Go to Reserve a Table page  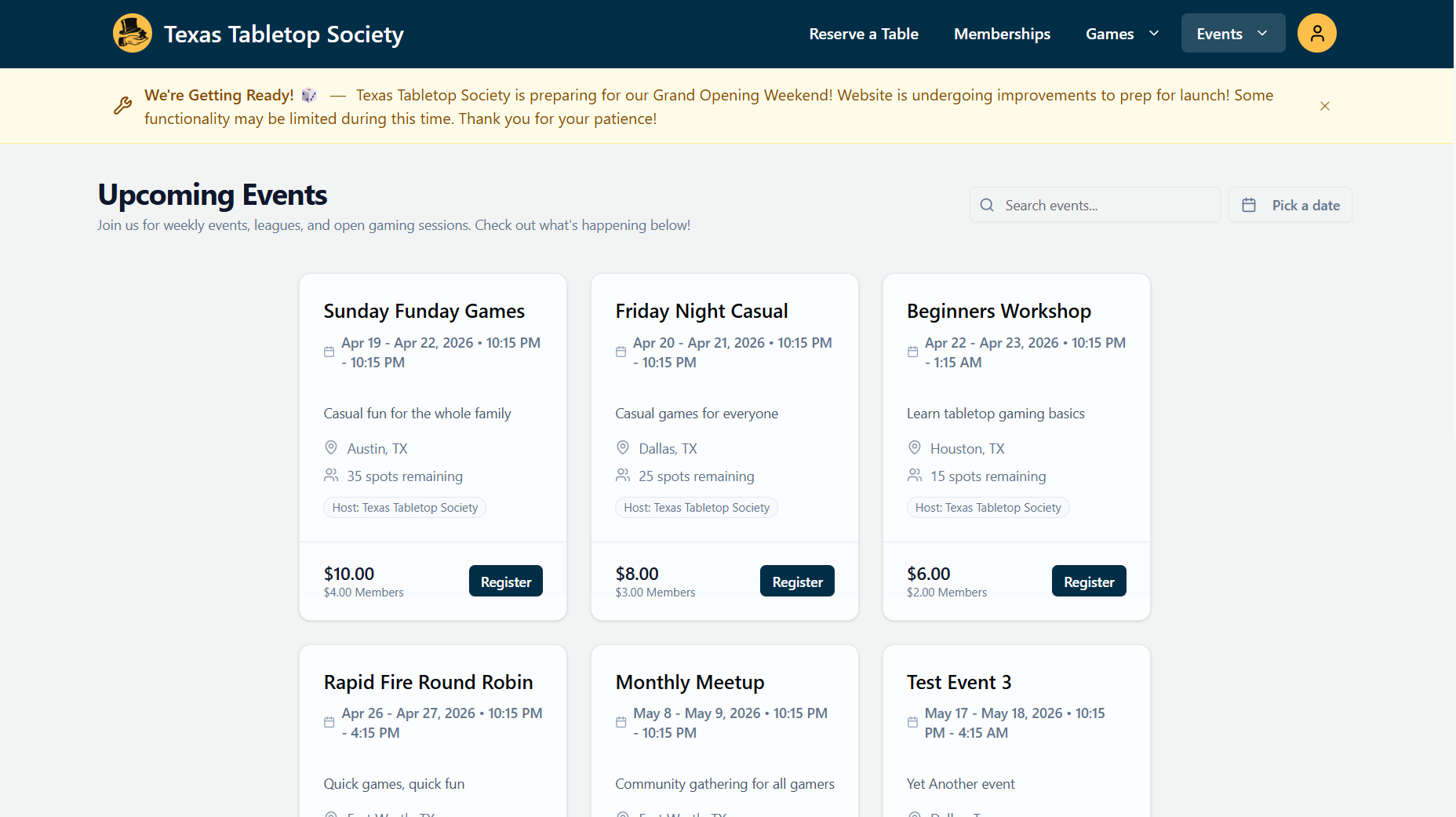coord(864,34)
